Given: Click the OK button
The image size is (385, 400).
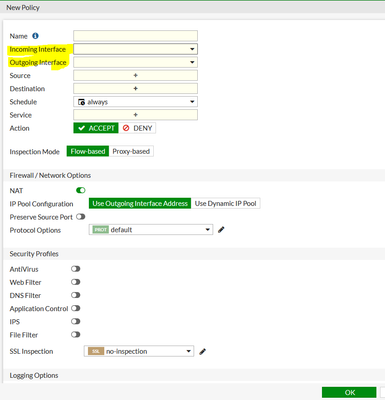Looking at the screenshot, I should 349,392.
